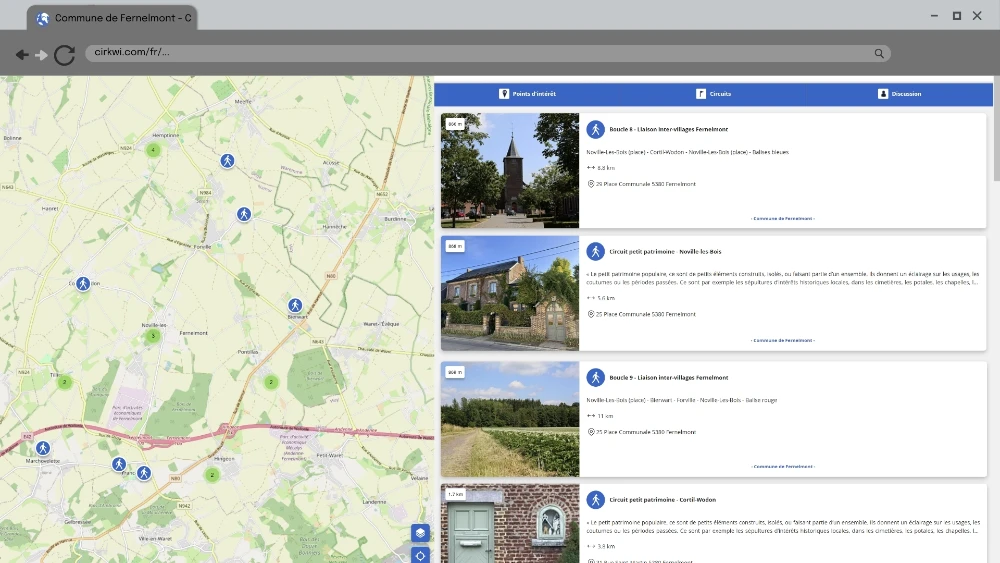Click the browser forward arrow
This screenshot has width=1000, height=563.
(41, 55)
